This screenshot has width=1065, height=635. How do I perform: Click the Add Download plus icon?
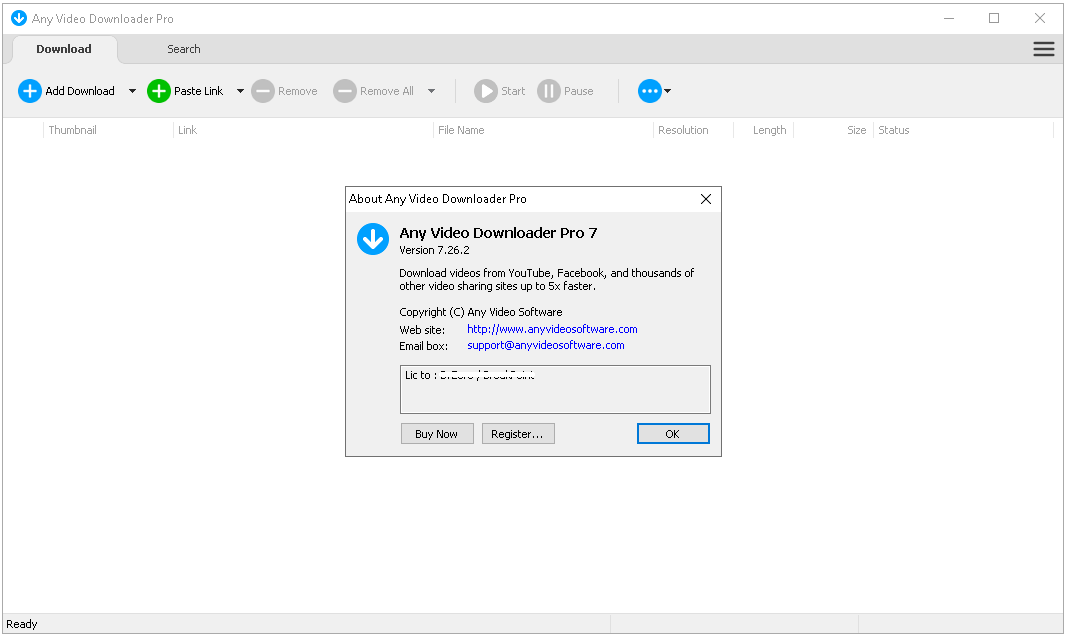(29, 91)
